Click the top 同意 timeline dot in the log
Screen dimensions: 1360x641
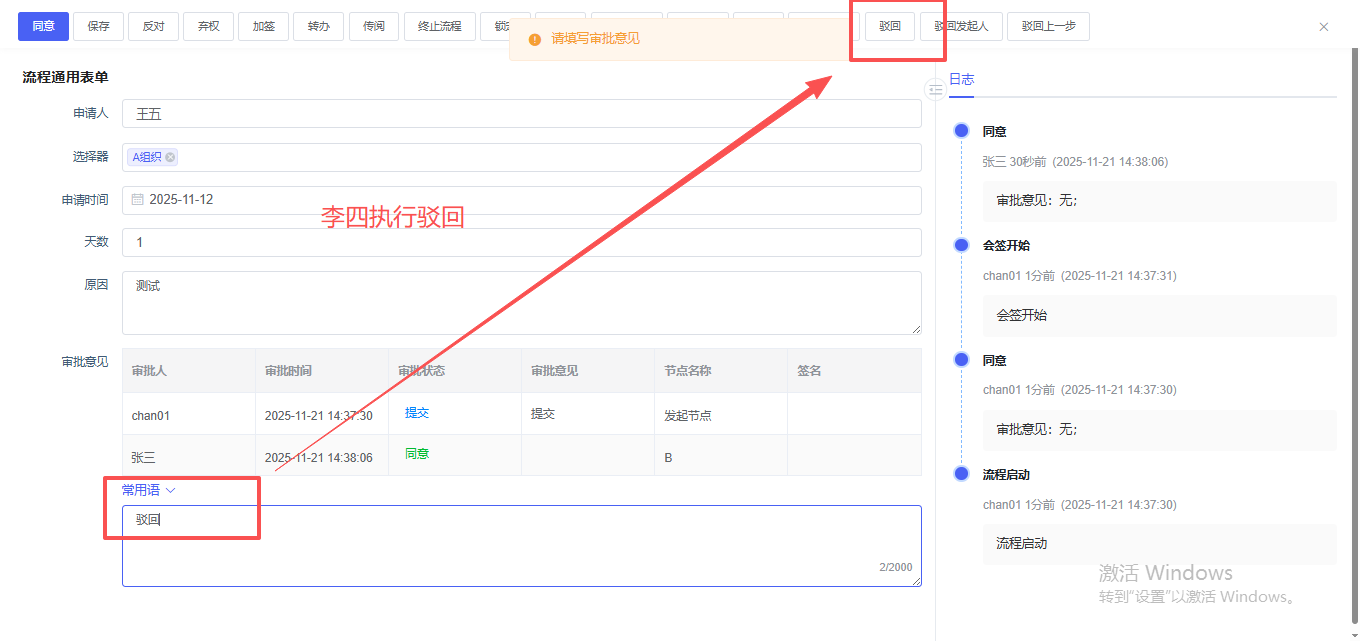click(961, 131)
